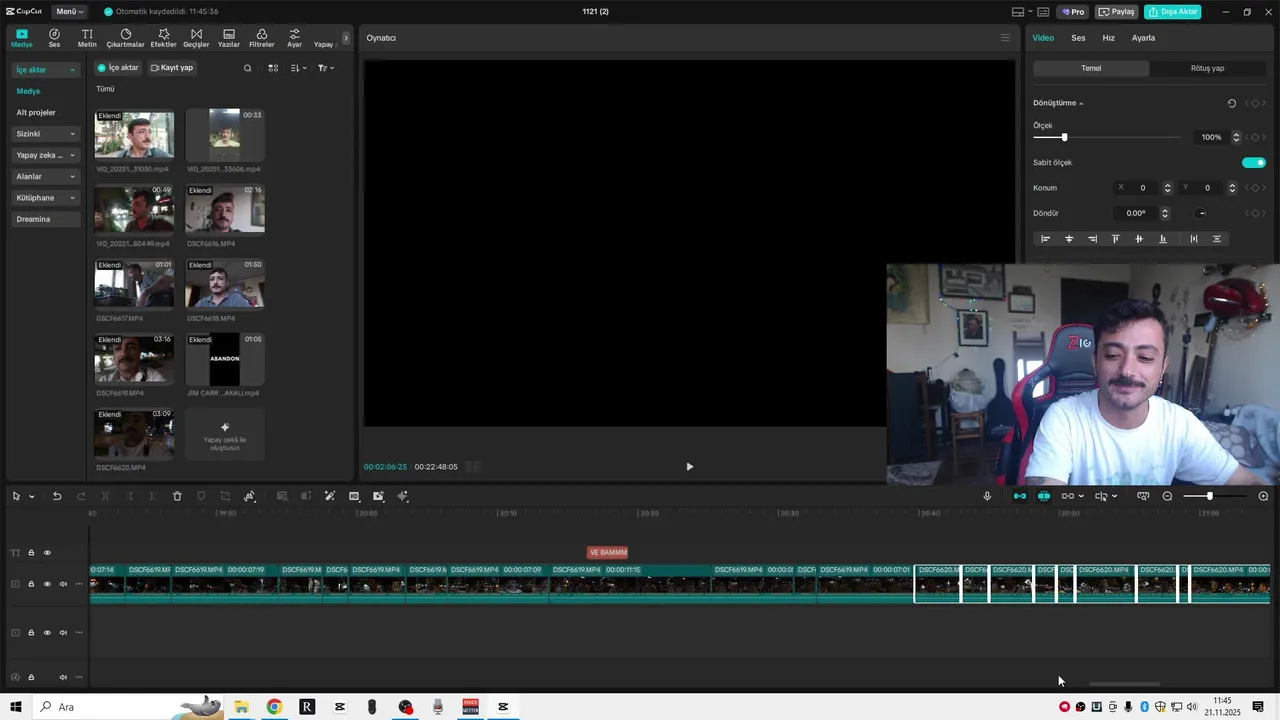Expand the Yapay zeka sidebar section
Image resolution: width=1280 pixels, height=720 pixels.
pos(45,155)
